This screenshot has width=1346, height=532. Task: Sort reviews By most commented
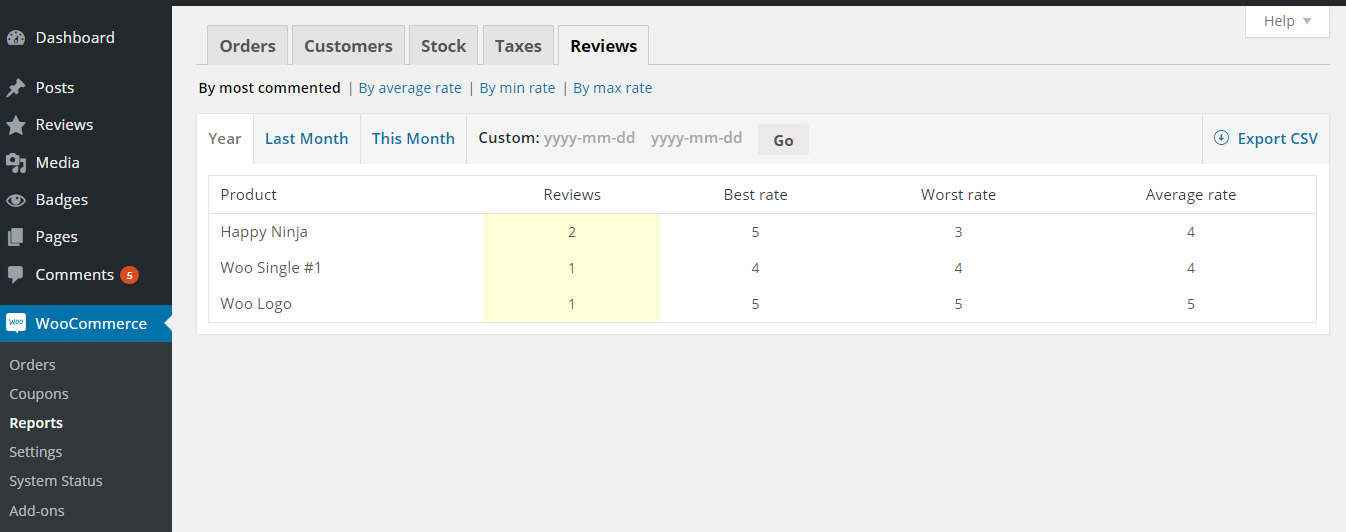tap(270, 88)
